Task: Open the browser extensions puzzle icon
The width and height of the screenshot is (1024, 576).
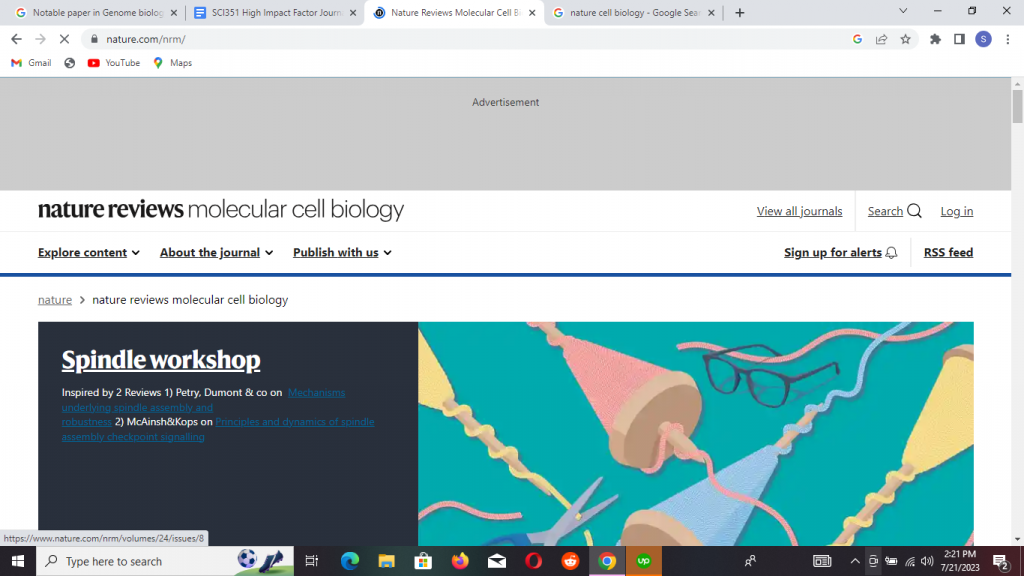Action: coord(935,39)
